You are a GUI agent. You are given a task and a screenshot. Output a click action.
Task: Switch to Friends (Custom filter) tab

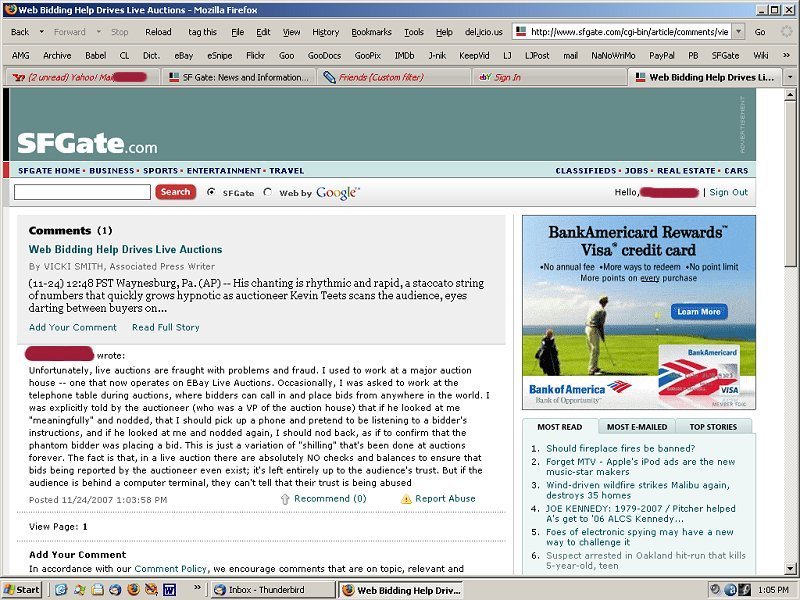(394, 77)
